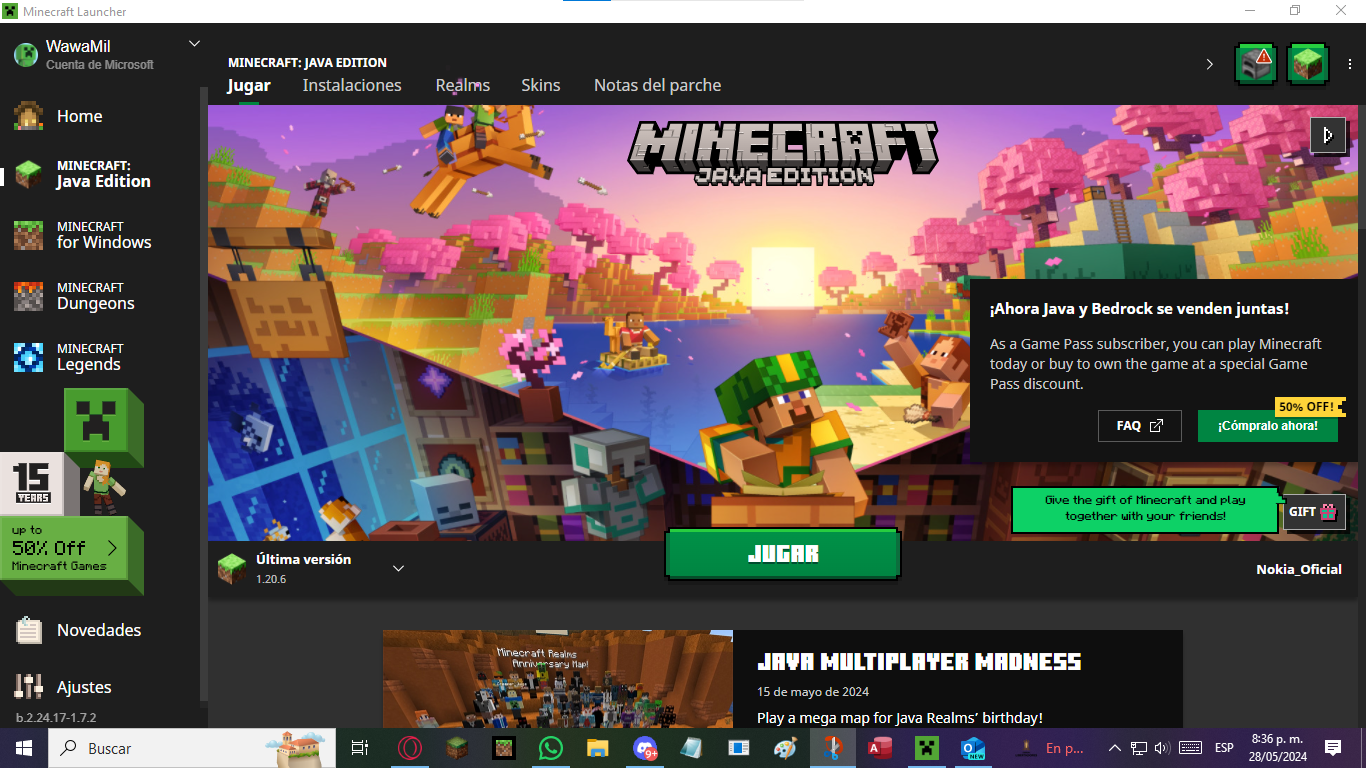Open the FAQ external link
This screenshot has height=768, width=1366.
[1139, 426]
